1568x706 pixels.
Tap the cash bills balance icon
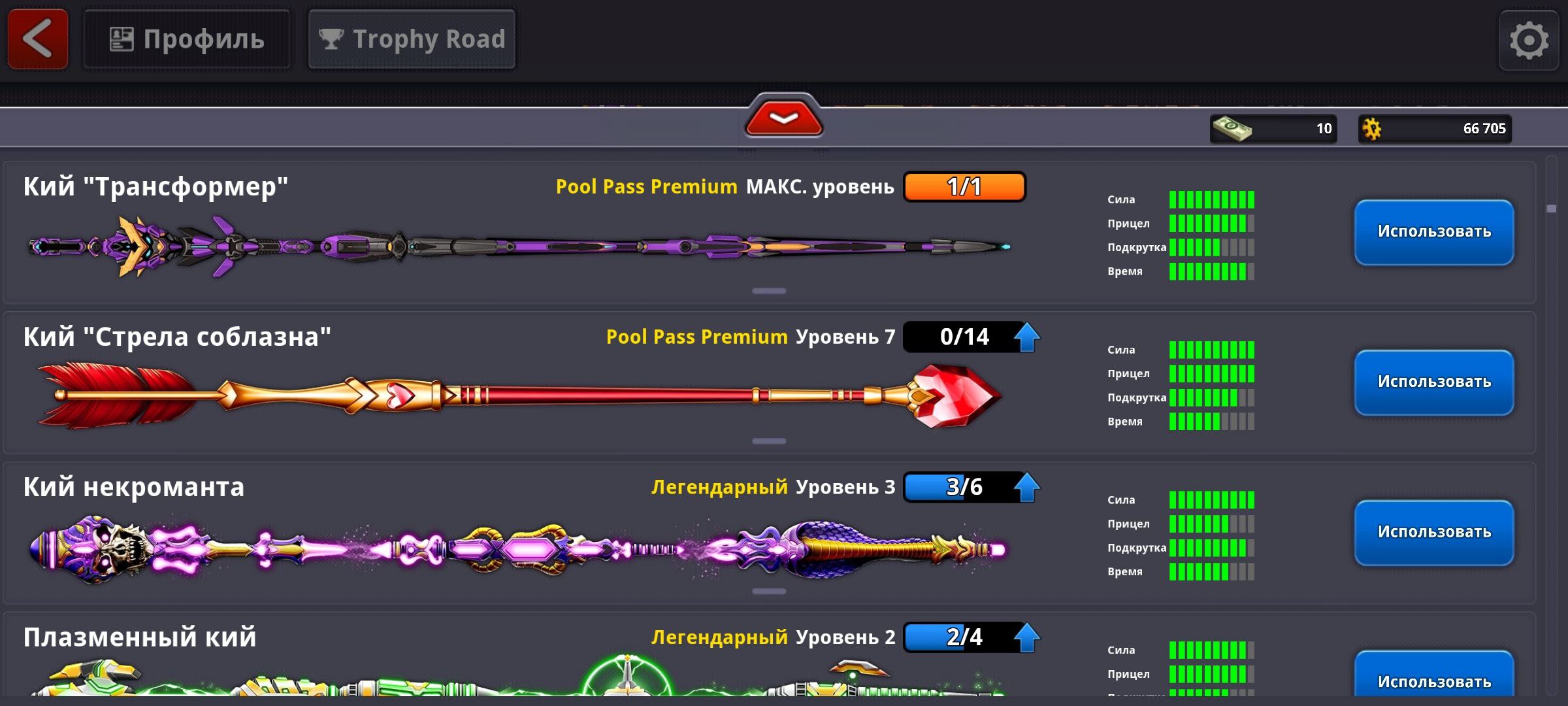1232,129
